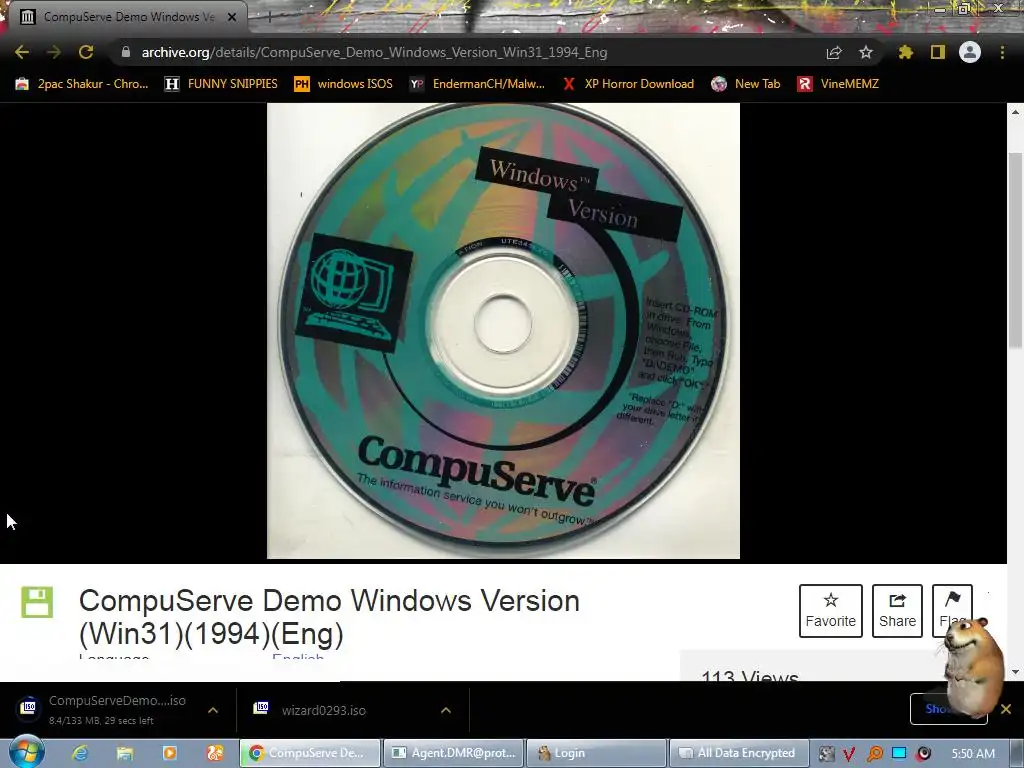Open the 2pac Shakur bookmark
This screenshot has width=1024, height=768.
[82, 84]
